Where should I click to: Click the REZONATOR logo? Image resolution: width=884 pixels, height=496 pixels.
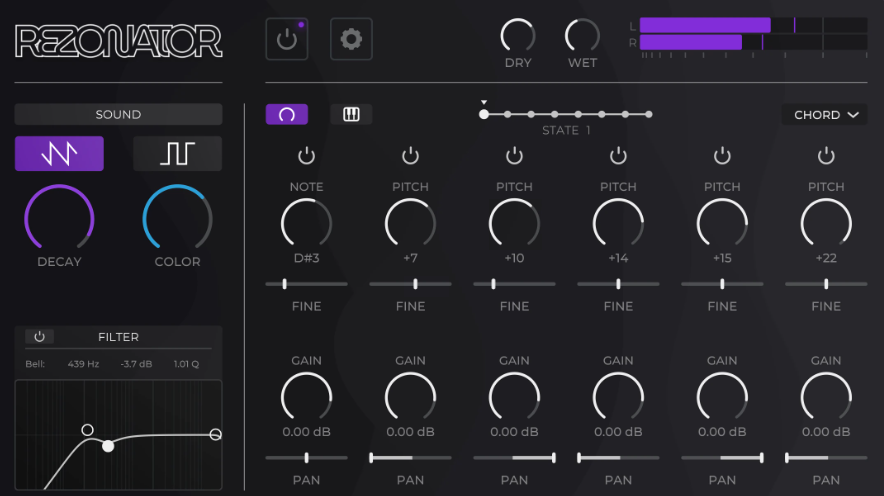(118, 41)
